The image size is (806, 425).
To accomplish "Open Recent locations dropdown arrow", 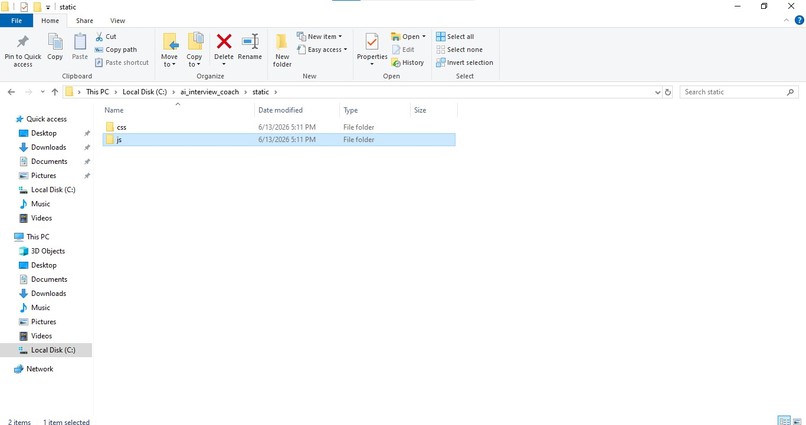I will 43,92.
